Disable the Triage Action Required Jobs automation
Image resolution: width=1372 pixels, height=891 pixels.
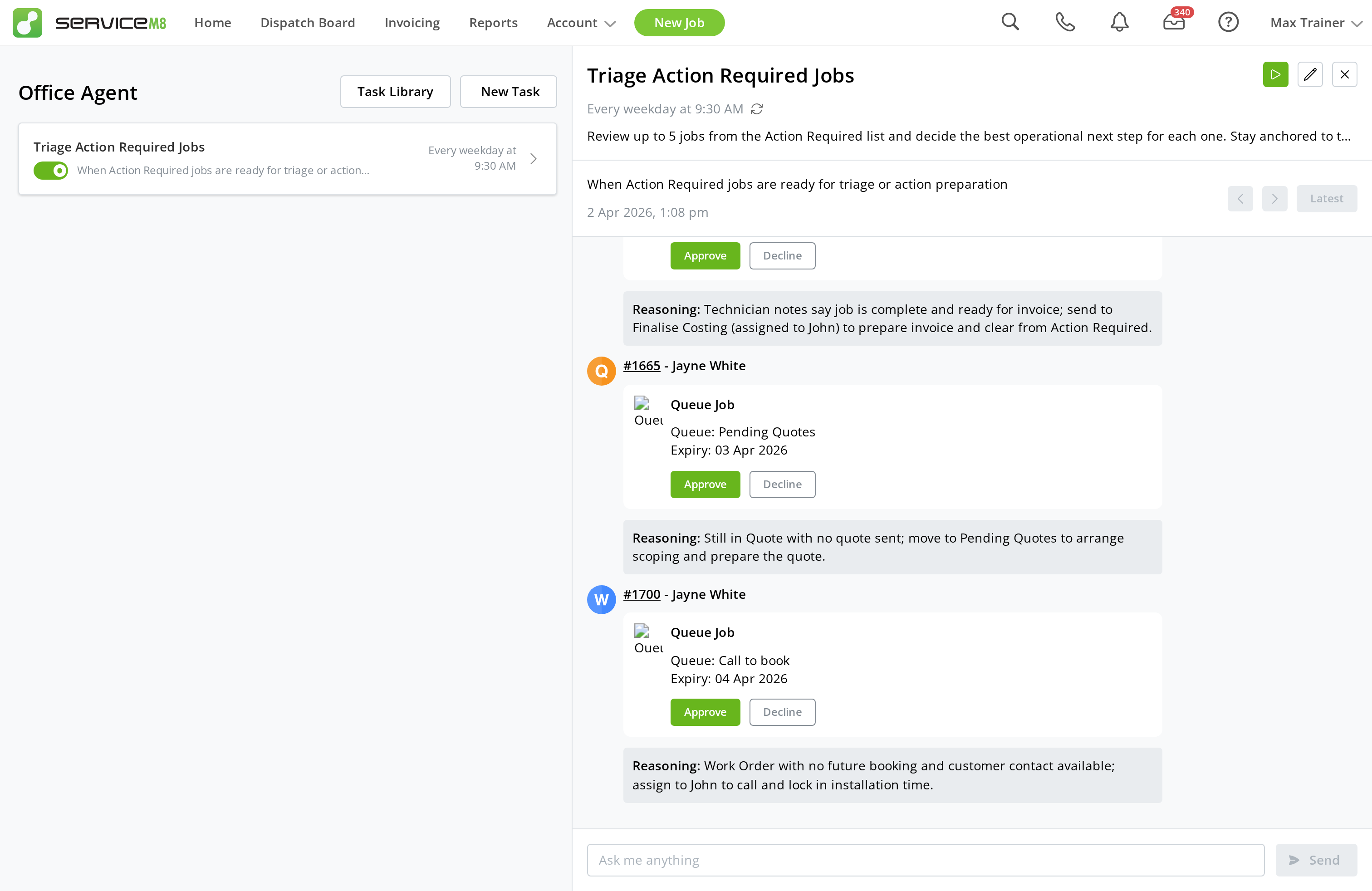point(51,171)
